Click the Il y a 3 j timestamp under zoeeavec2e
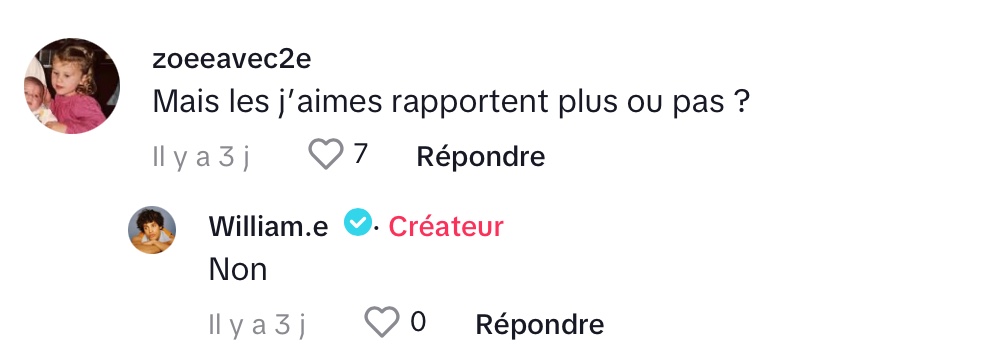982x362 pixels. (201, 157)
